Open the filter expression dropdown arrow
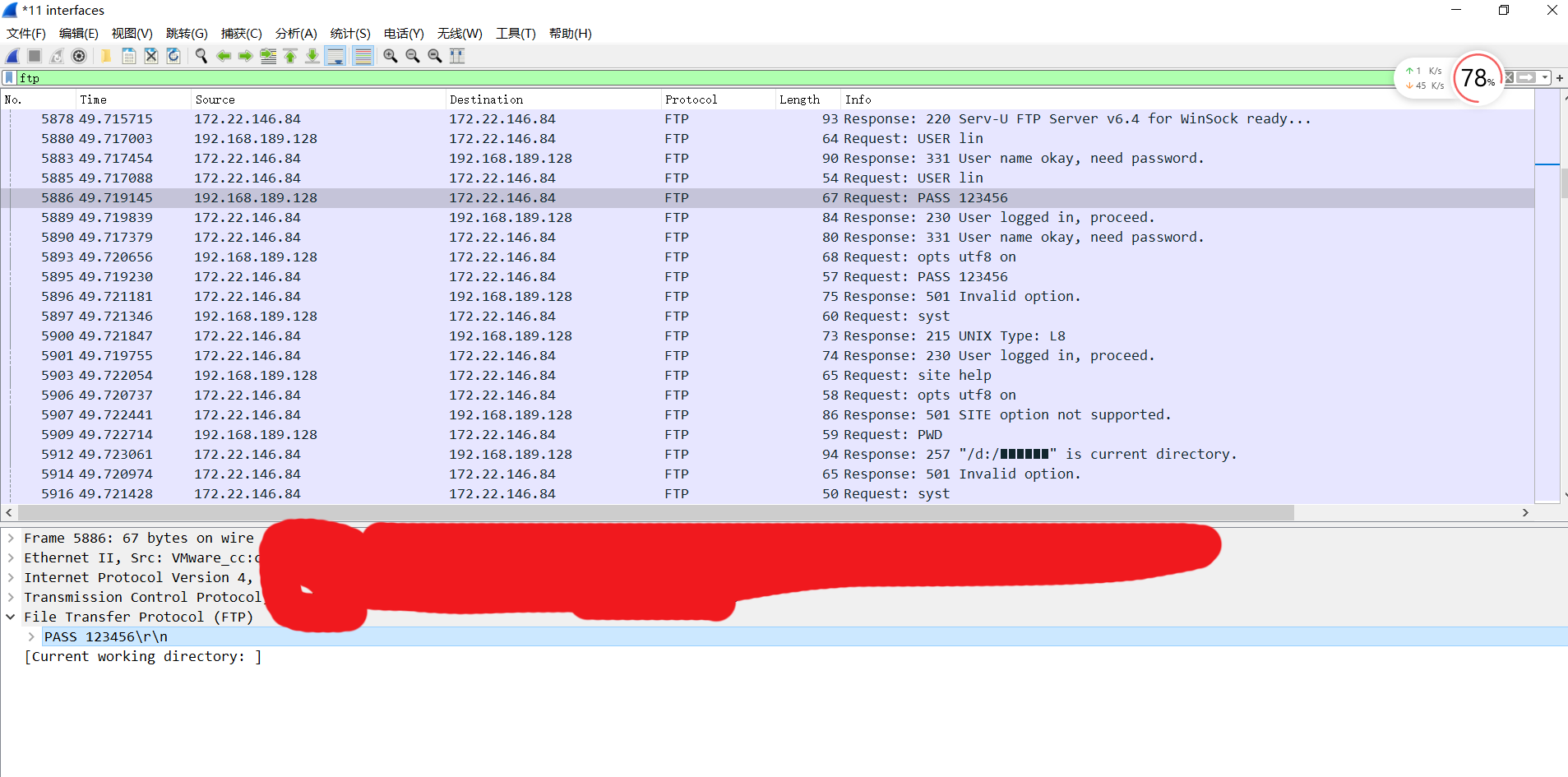The height and width of the screenshot is (777, 1568). [1543, 77]
